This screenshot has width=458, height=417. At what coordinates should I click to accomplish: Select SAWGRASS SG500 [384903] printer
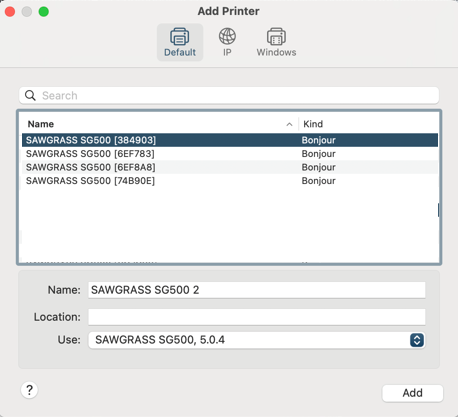point(230,140)
